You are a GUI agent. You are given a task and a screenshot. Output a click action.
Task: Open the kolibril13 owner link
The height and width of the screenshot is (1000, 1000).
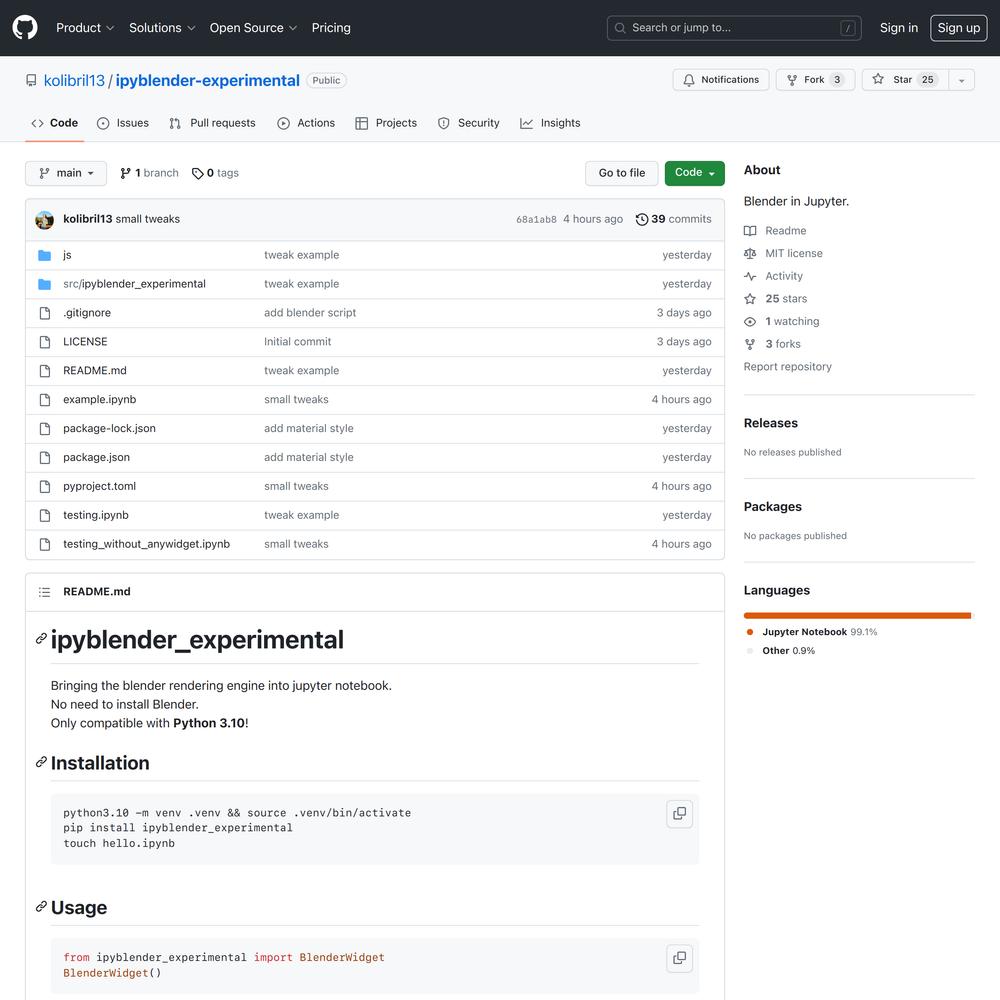click(74, 80)
